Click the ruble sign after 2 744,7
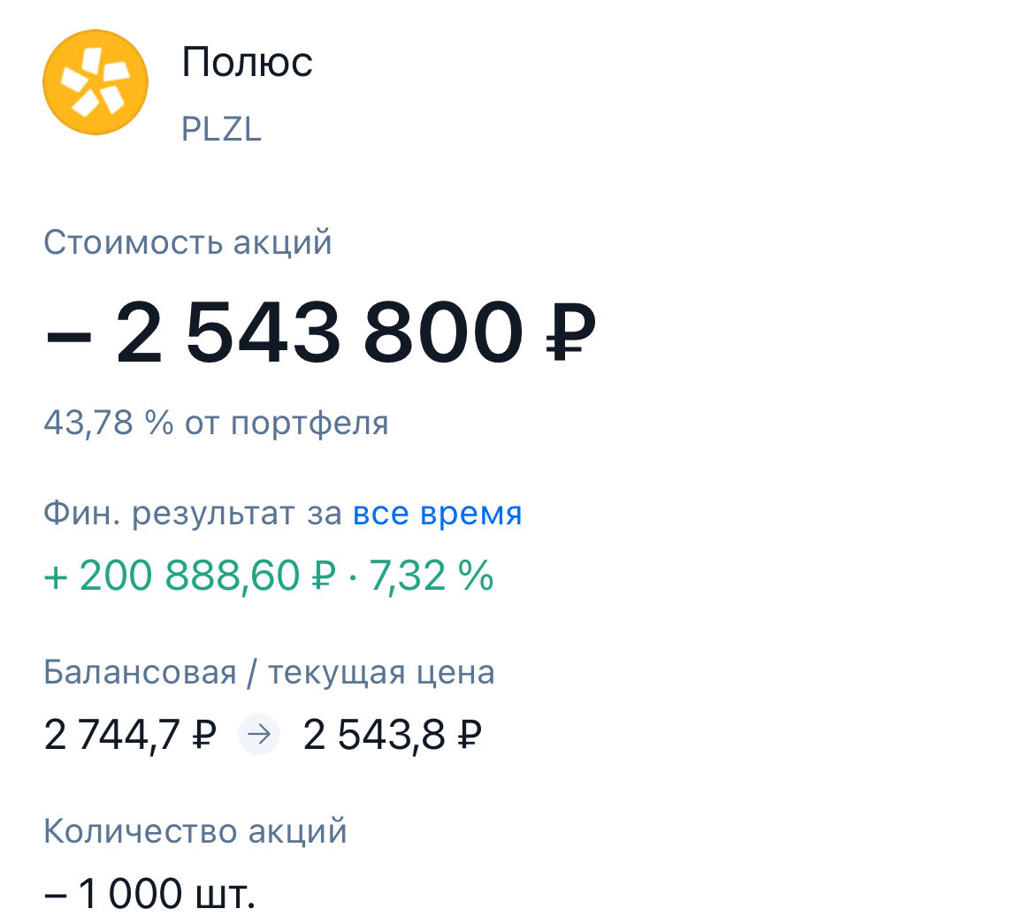 click(x=203, y=737)
